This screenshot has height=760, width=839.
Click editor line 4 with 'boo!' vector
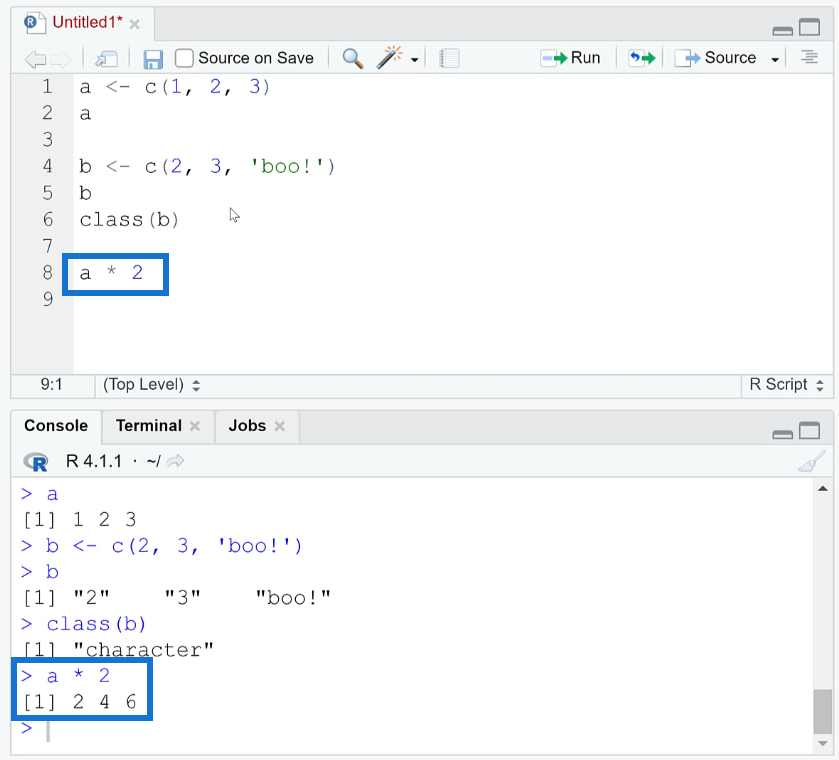pyautogui.click(x=207, y=166)
